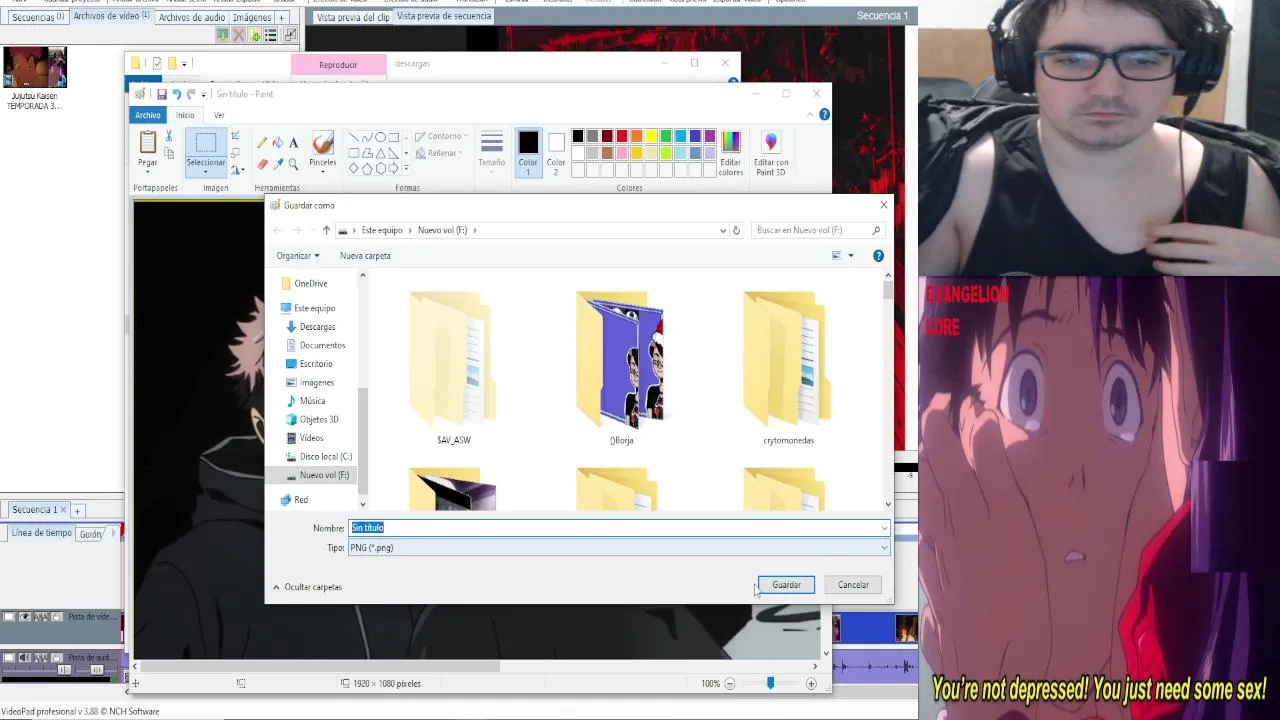The width and height of the screenshot is (1280, 720).
Task: Click the red delete X in VideoPad bin
Action: tap(238, 35)
